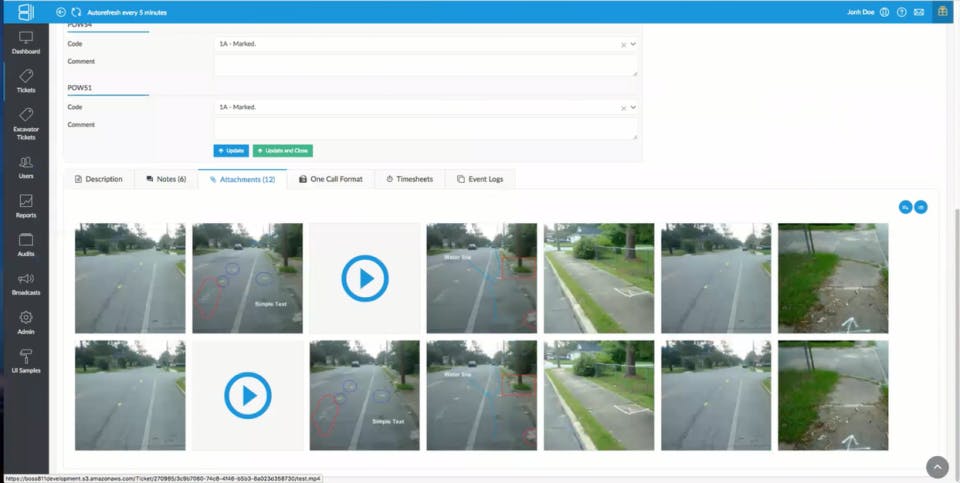Open Broadcasts megaphone icon
Image resolution: width=960 pixels, height=483 pixels.
(26, 279)
